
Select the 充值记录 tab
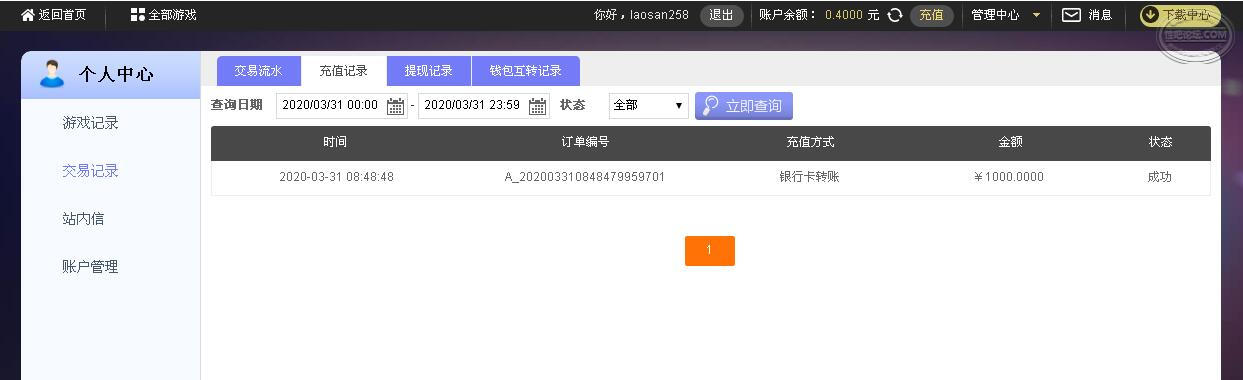(344, 71)
